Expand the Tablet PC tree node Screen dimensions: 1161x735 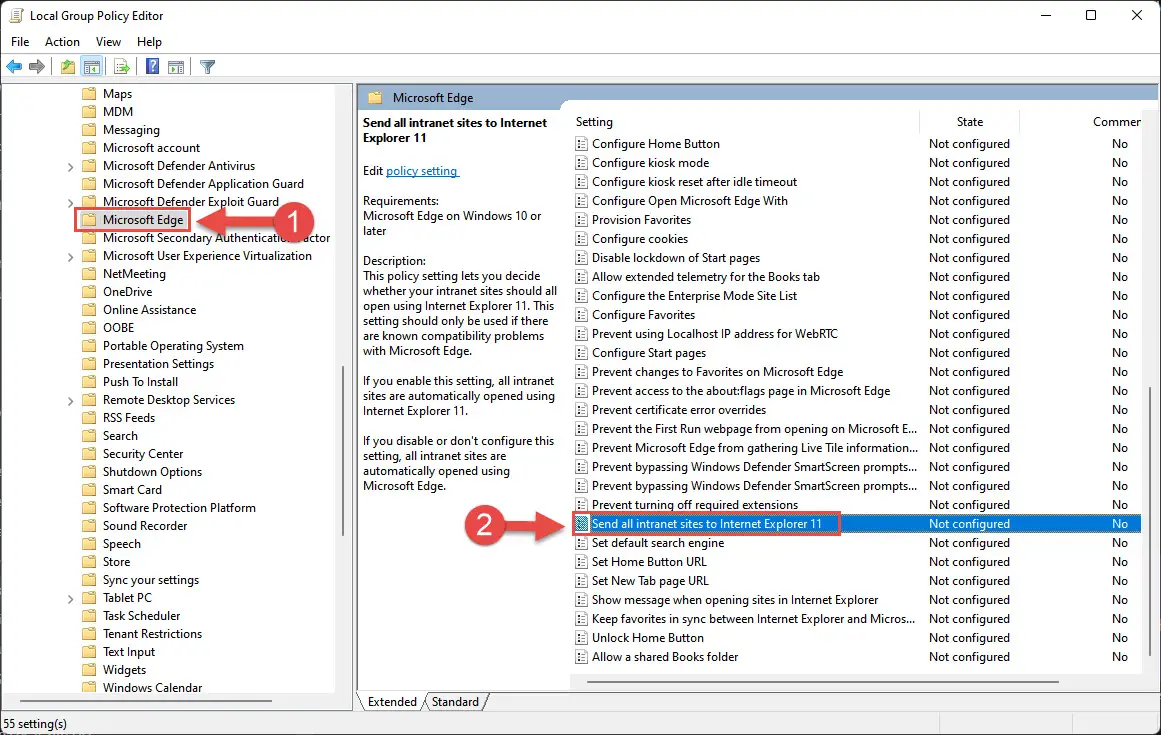click(70, 598)
